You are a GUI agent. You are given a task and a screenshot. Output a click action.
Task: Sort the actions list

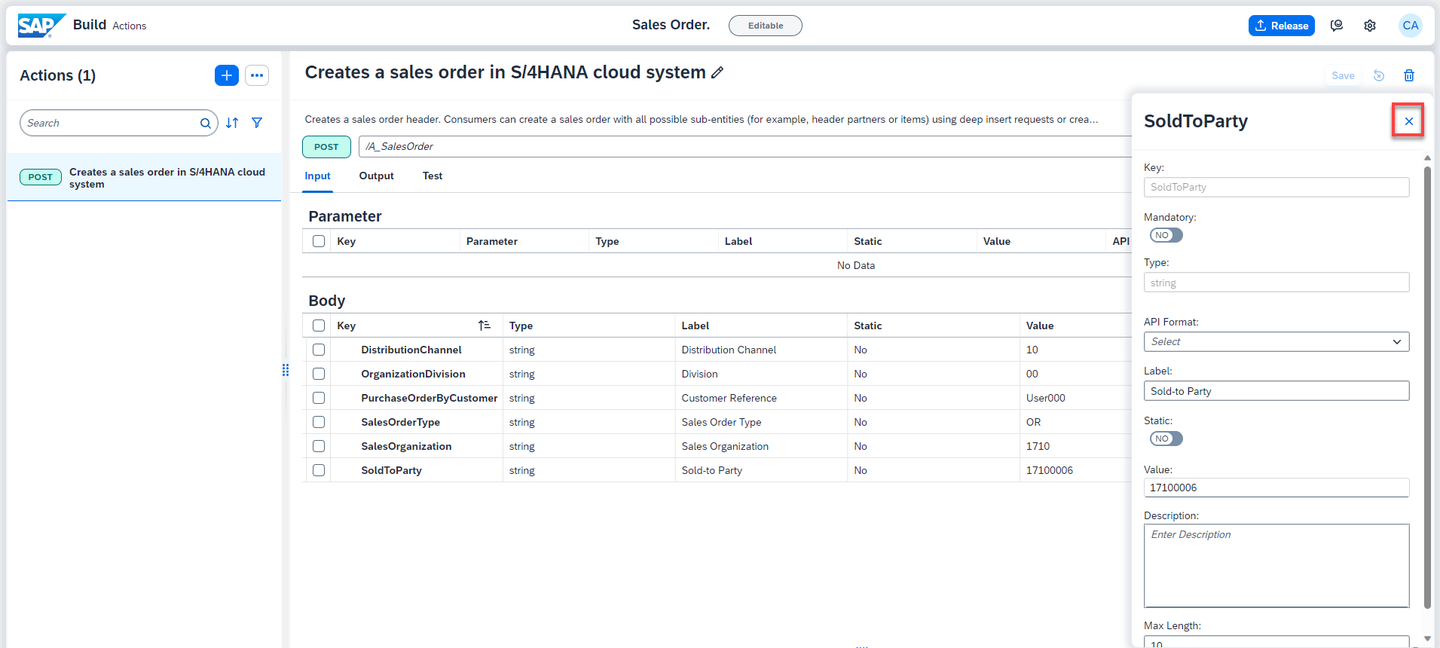(x=232, y=123)
